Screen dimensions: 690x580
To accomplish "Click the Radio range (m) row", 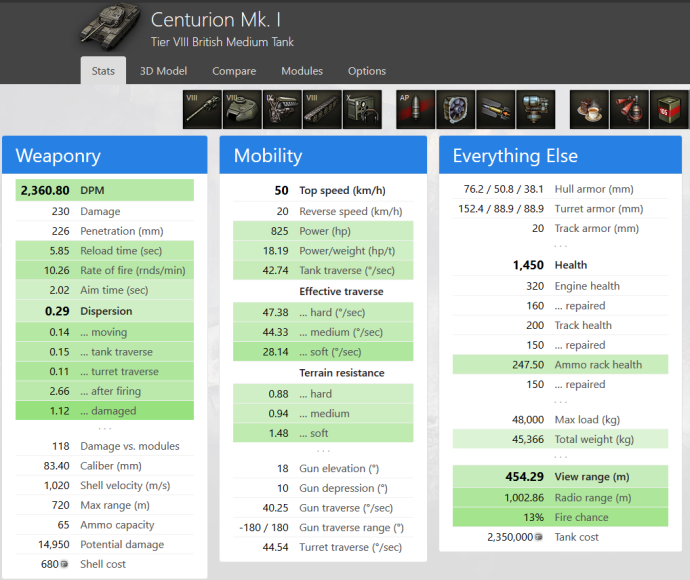I will pos(560,498).
